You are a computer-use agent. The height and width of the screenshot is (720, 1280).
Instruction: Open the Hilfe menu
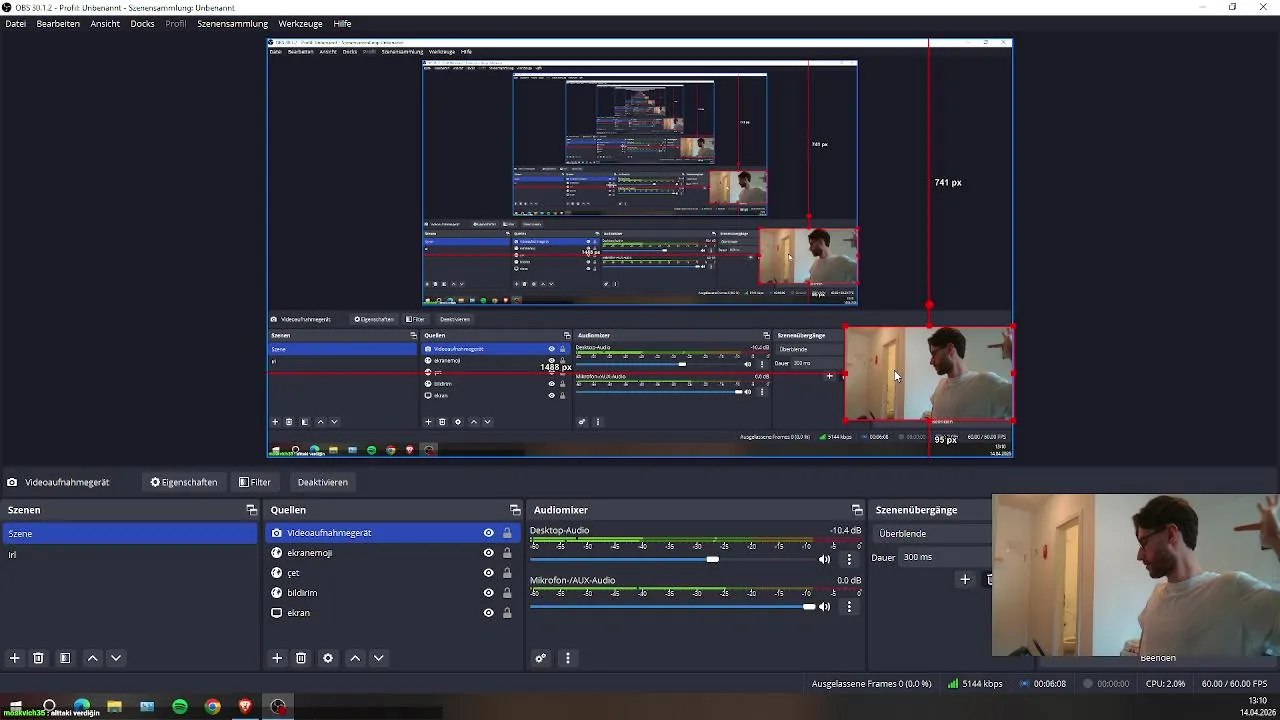click(x=342, y=23)
